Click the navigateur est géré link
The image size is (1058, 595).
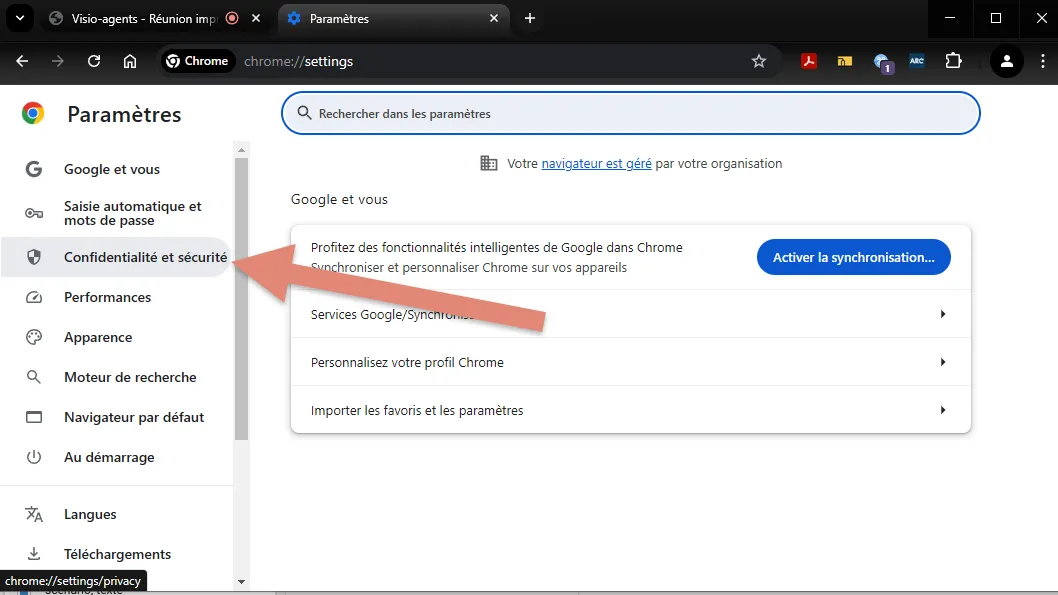pos(596,163)
